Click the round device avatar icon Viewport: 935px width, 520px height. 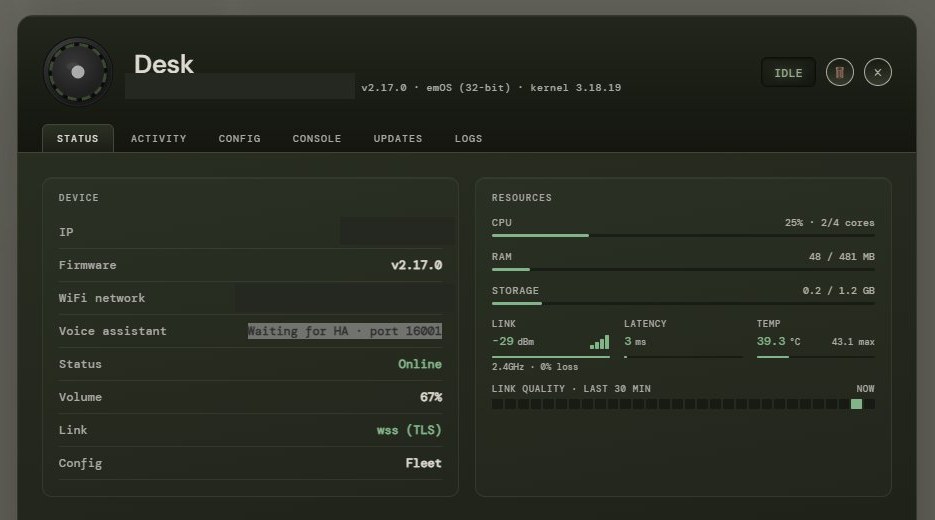point(78,72)
